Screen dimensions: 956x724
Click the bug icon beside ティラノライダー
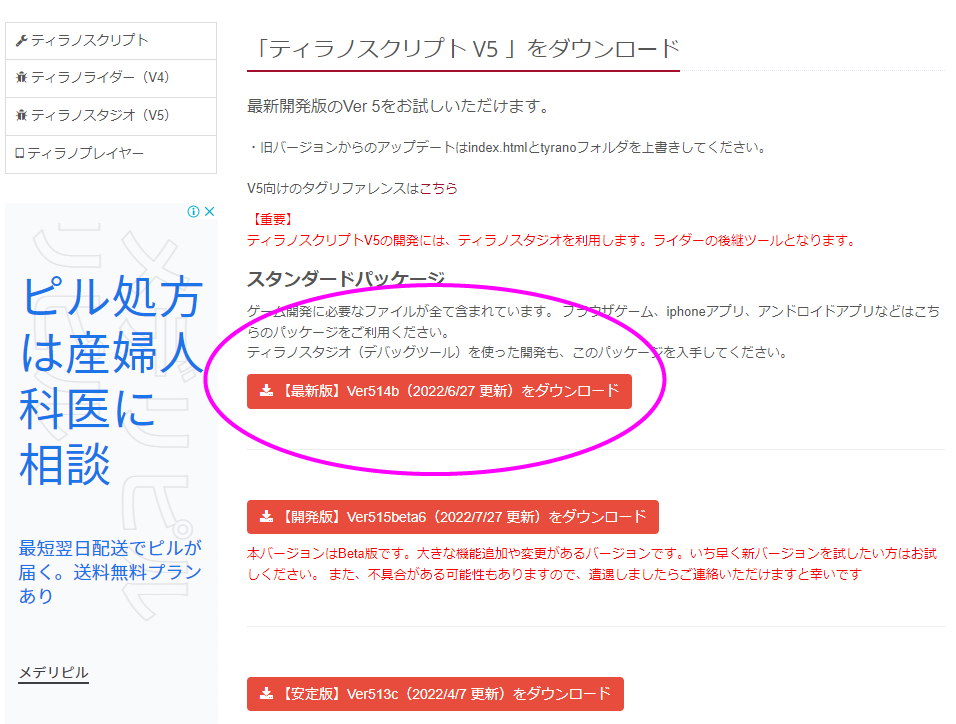click(x=21, y=77)
